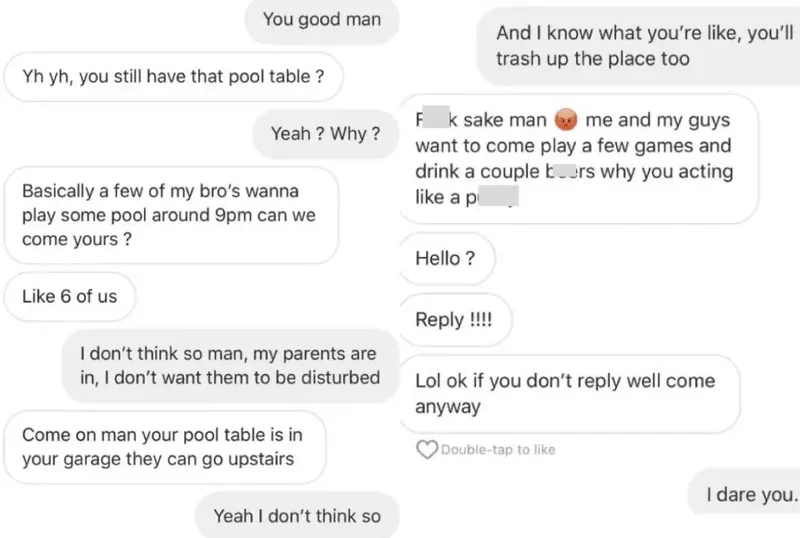Select the "Lol ok if you don't reply" message

[x=569, y=394]
